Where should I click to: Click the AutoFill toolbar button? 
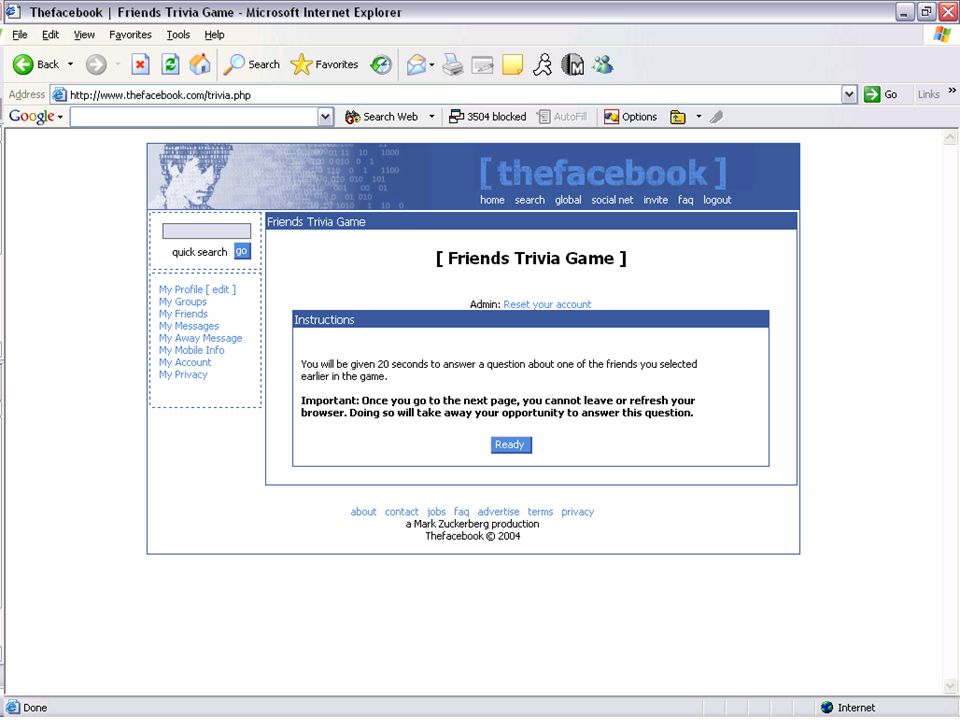562,116
